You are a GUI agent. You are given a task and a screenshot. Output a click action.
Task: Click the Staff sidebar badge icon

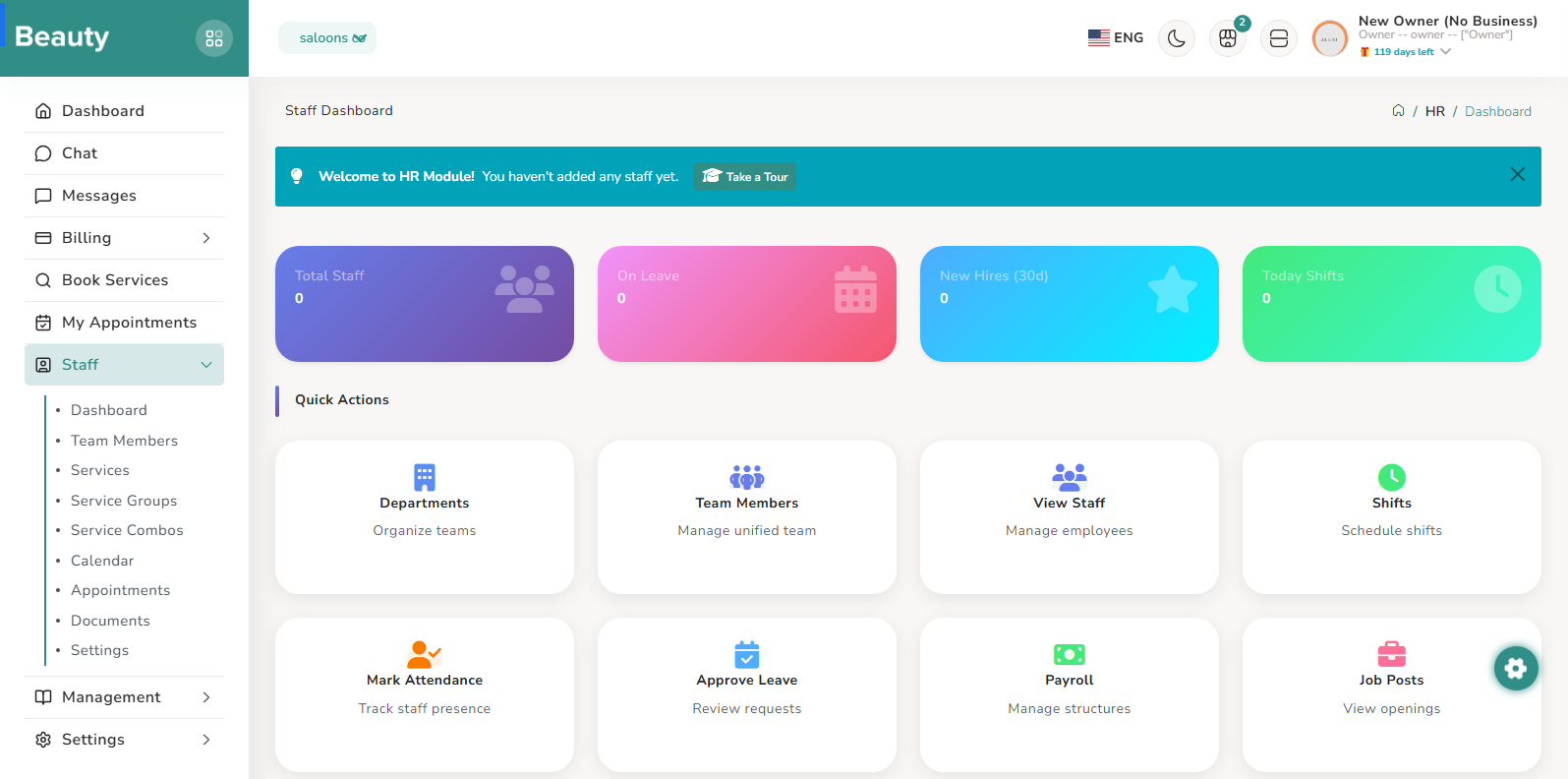pyautogui.click(x=43, y=365)
